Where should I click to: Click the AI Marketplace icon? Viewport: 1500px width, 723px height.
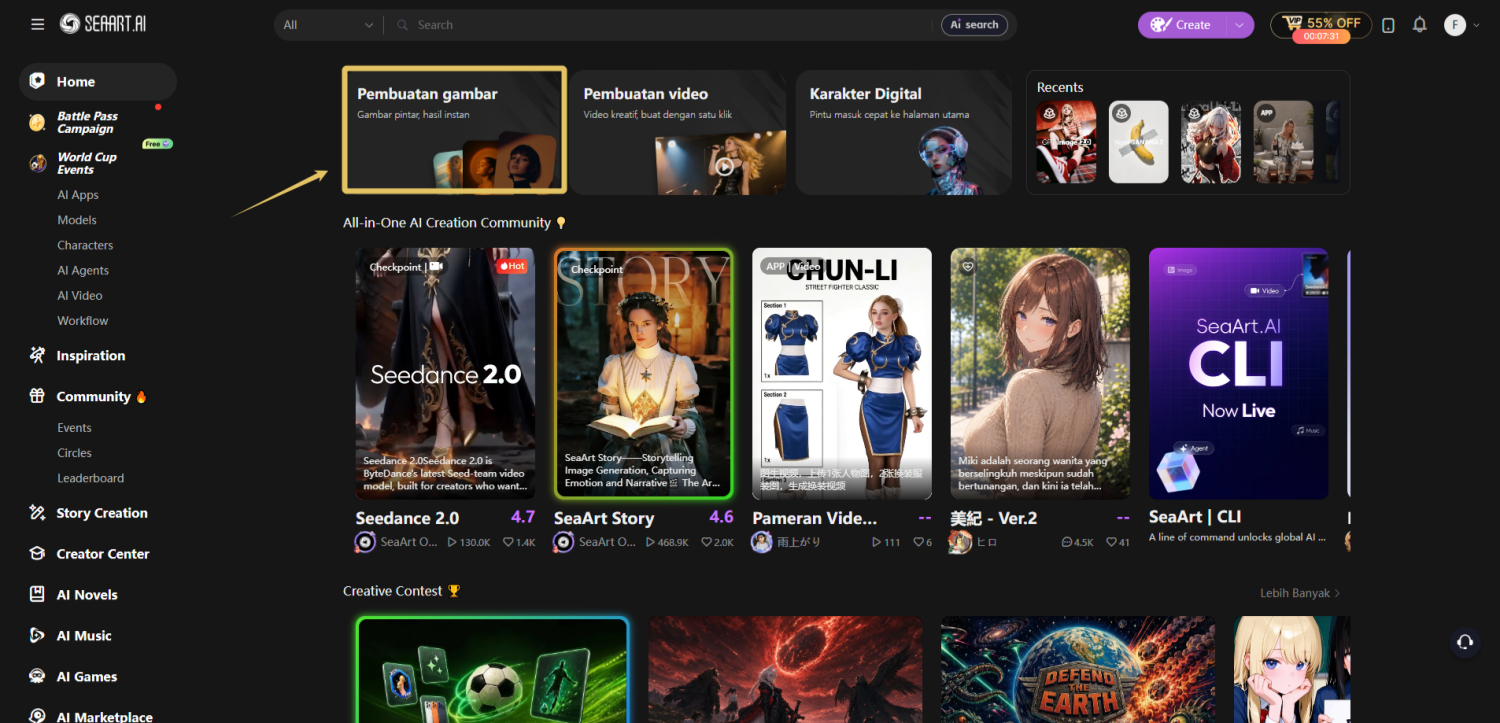point(37,716)
